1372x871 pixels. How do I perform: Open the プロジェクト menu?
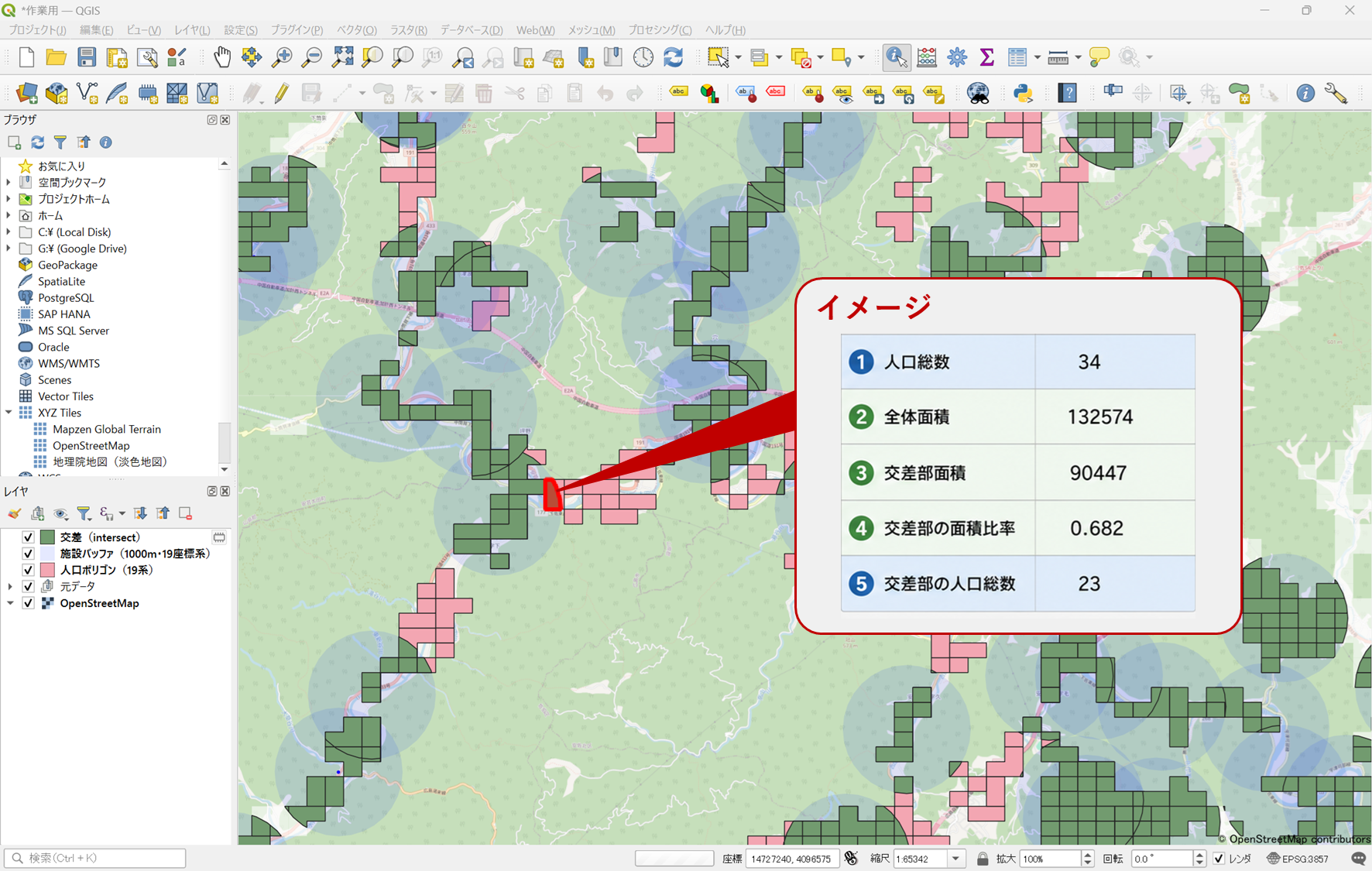point(37,30)
